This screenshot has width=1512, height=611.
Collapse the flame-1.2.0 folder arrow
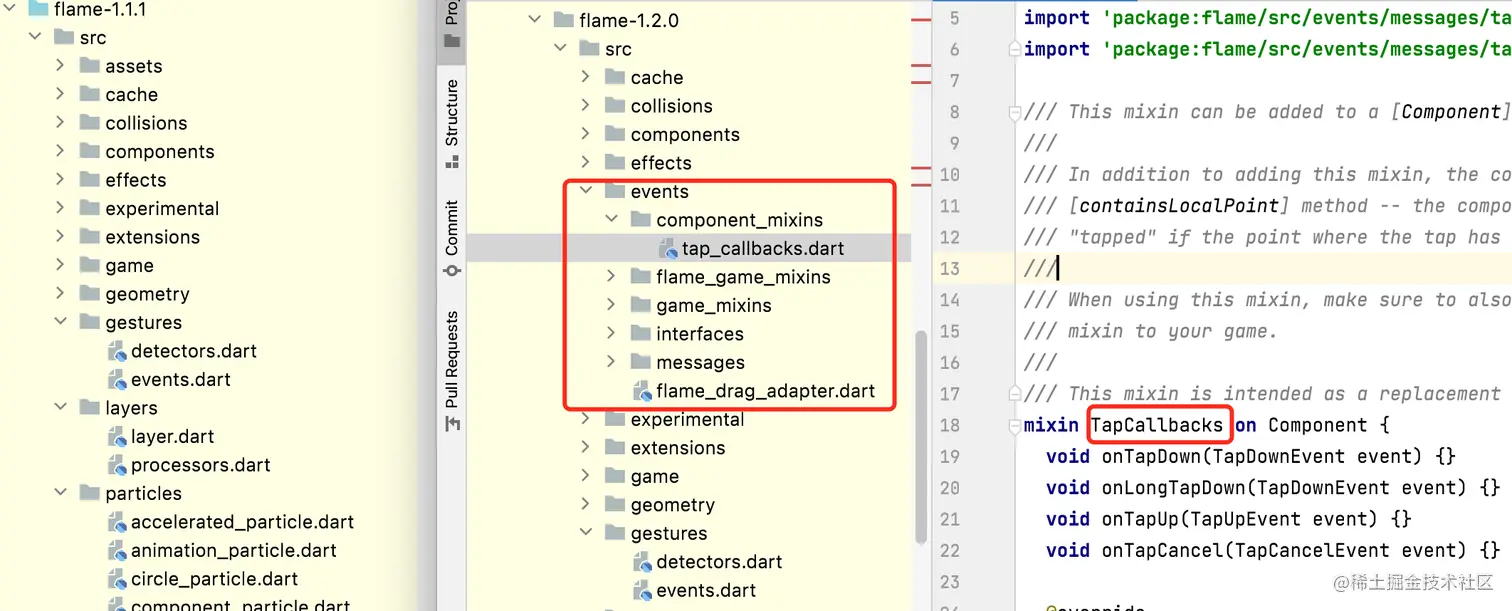click(535, 20)
